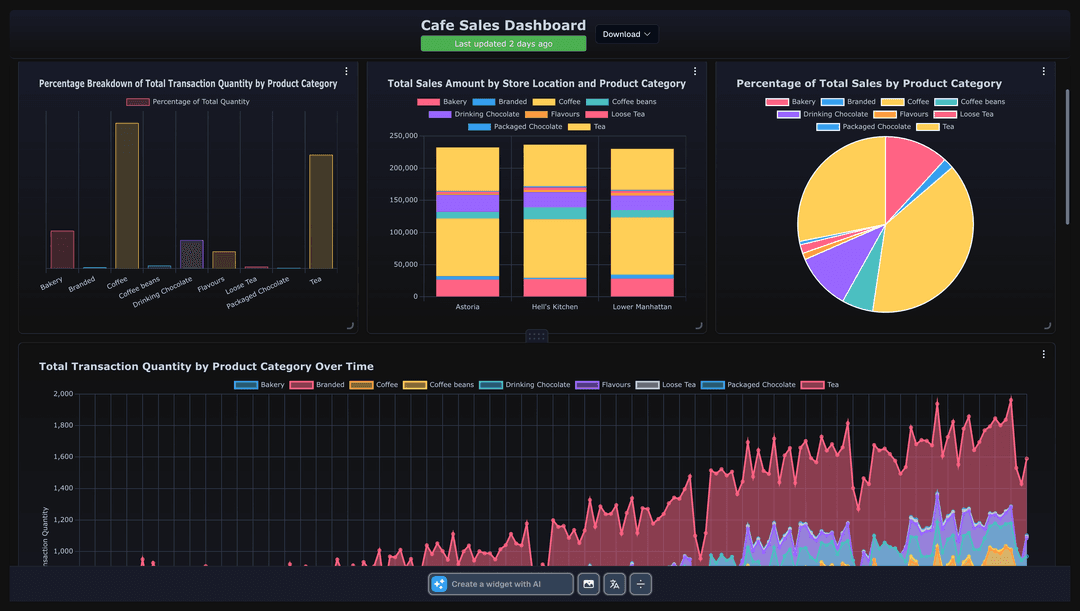Viewport: 1080px width, 611px height.
Task: Open the options menu for the stacked bar chart
Action: coord(695,71)
